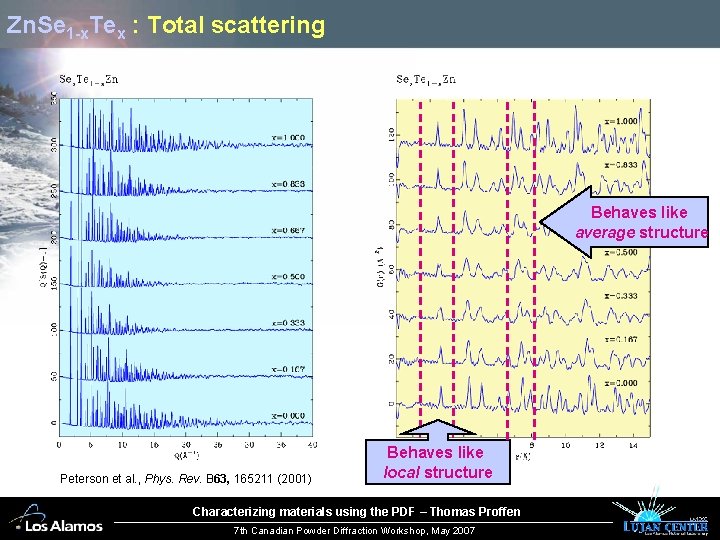Select the yellow G(r) PDF plot

(523, 267)
